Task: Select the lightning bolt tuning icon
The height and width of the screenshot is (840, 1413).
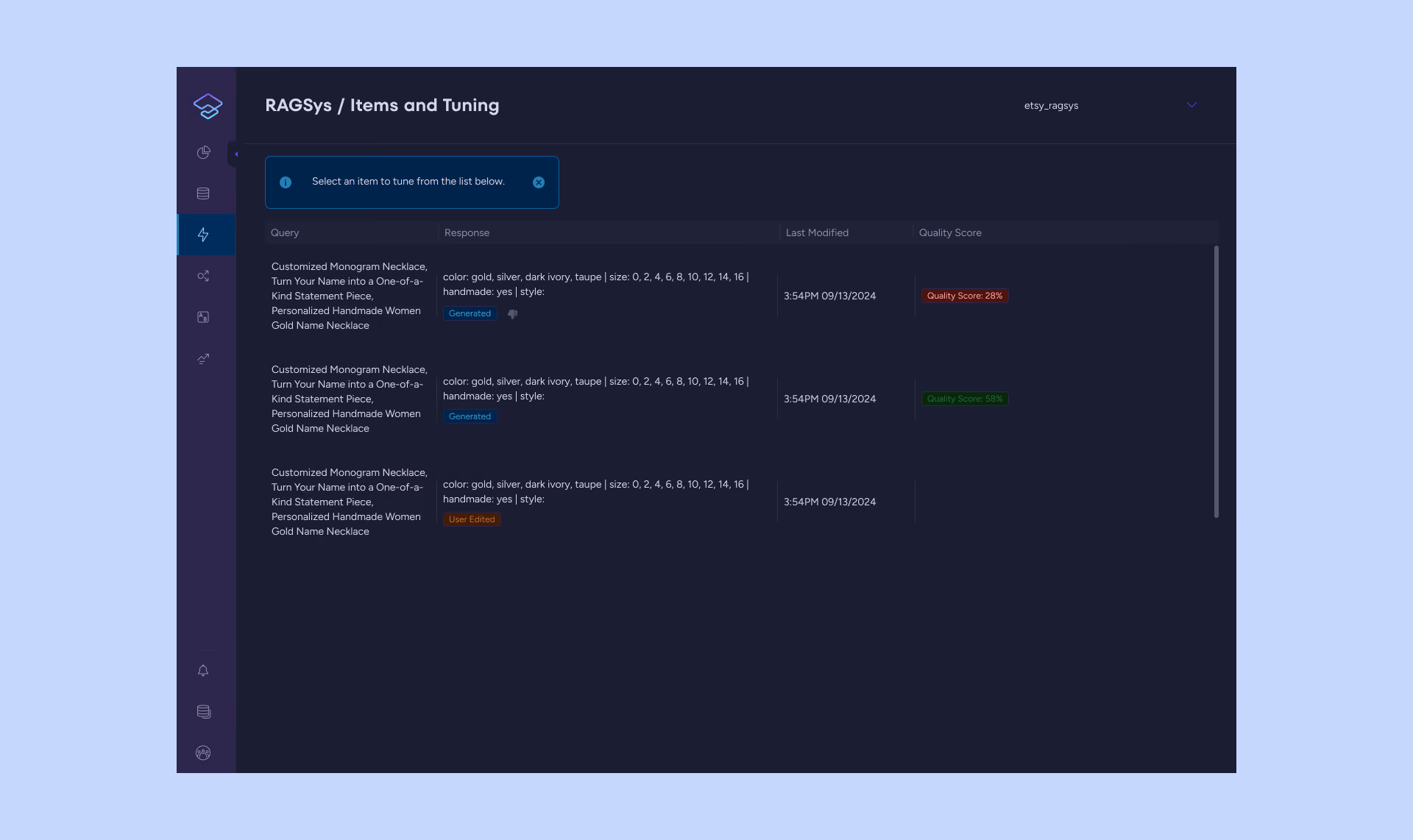Action: 203,235
